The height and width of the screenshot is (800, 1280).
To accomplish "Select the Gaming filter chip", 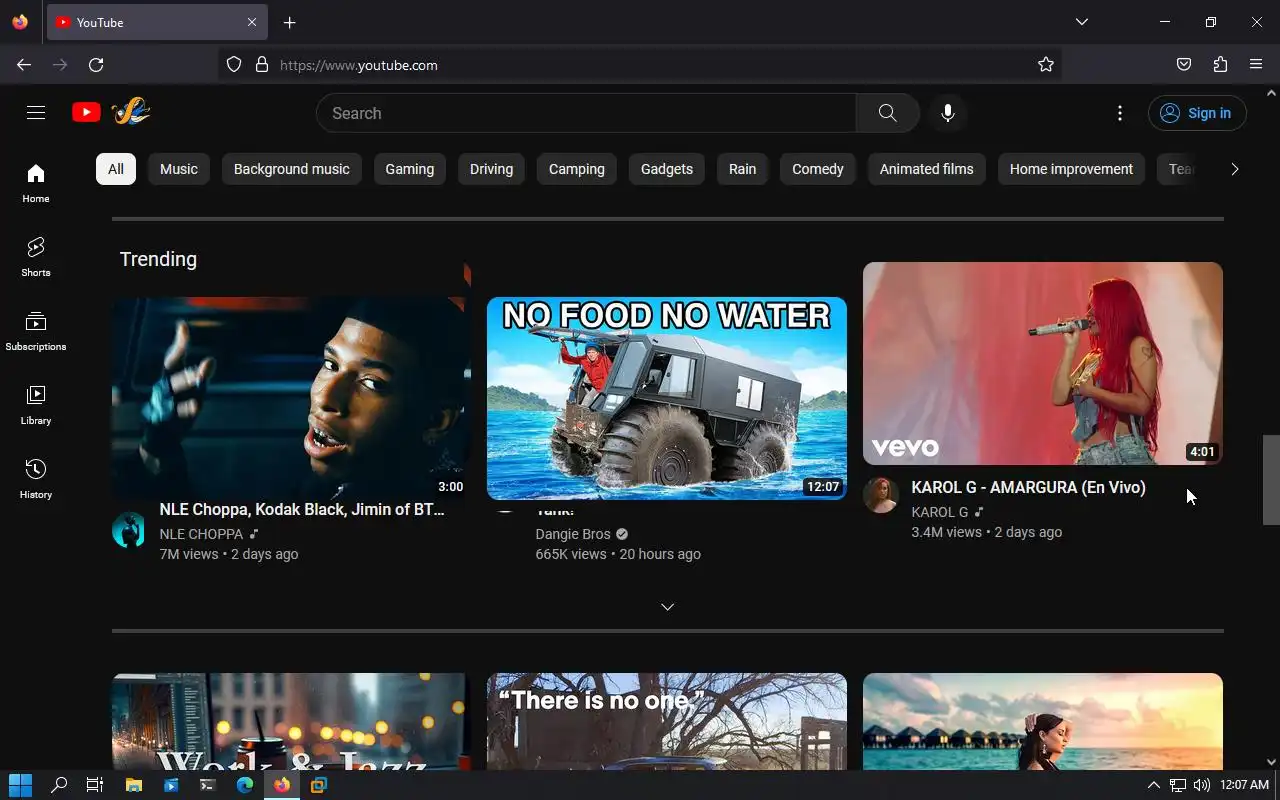I will [x=410, y=169].
